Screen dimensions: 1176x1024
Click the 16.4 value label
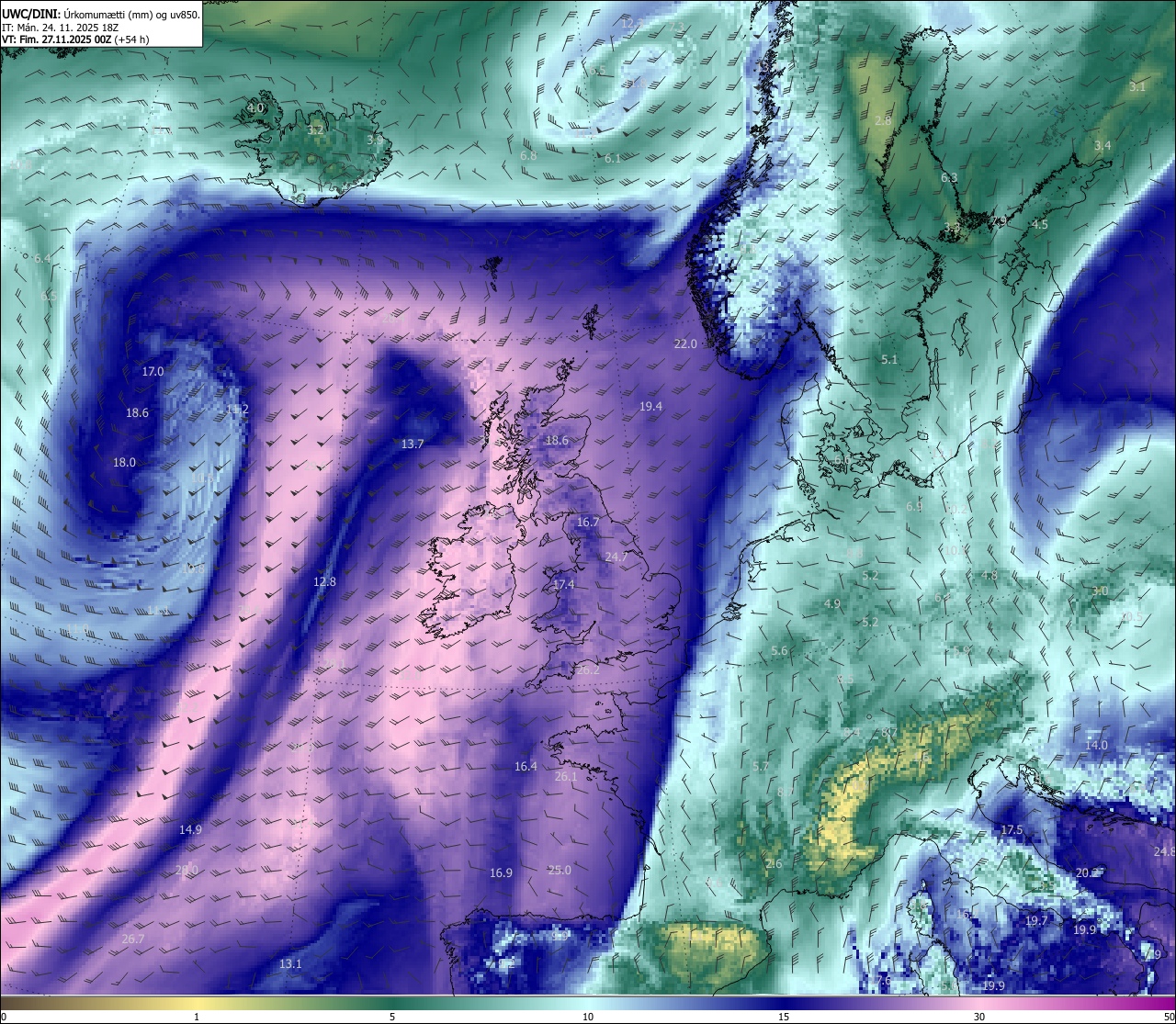click(526, 766)
